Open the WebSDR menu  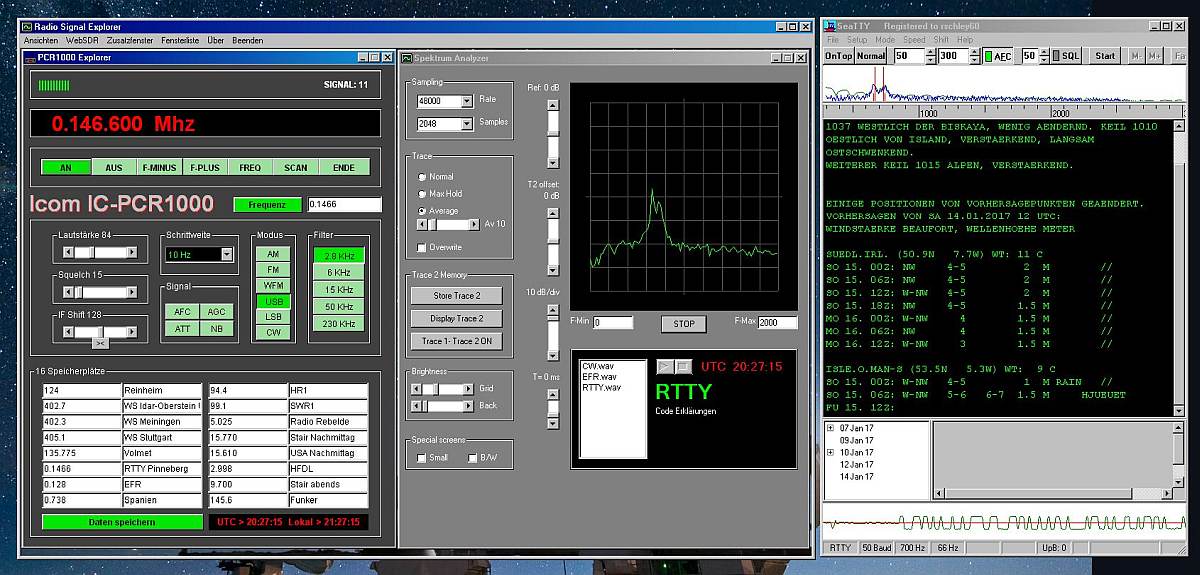coord(80,41)
